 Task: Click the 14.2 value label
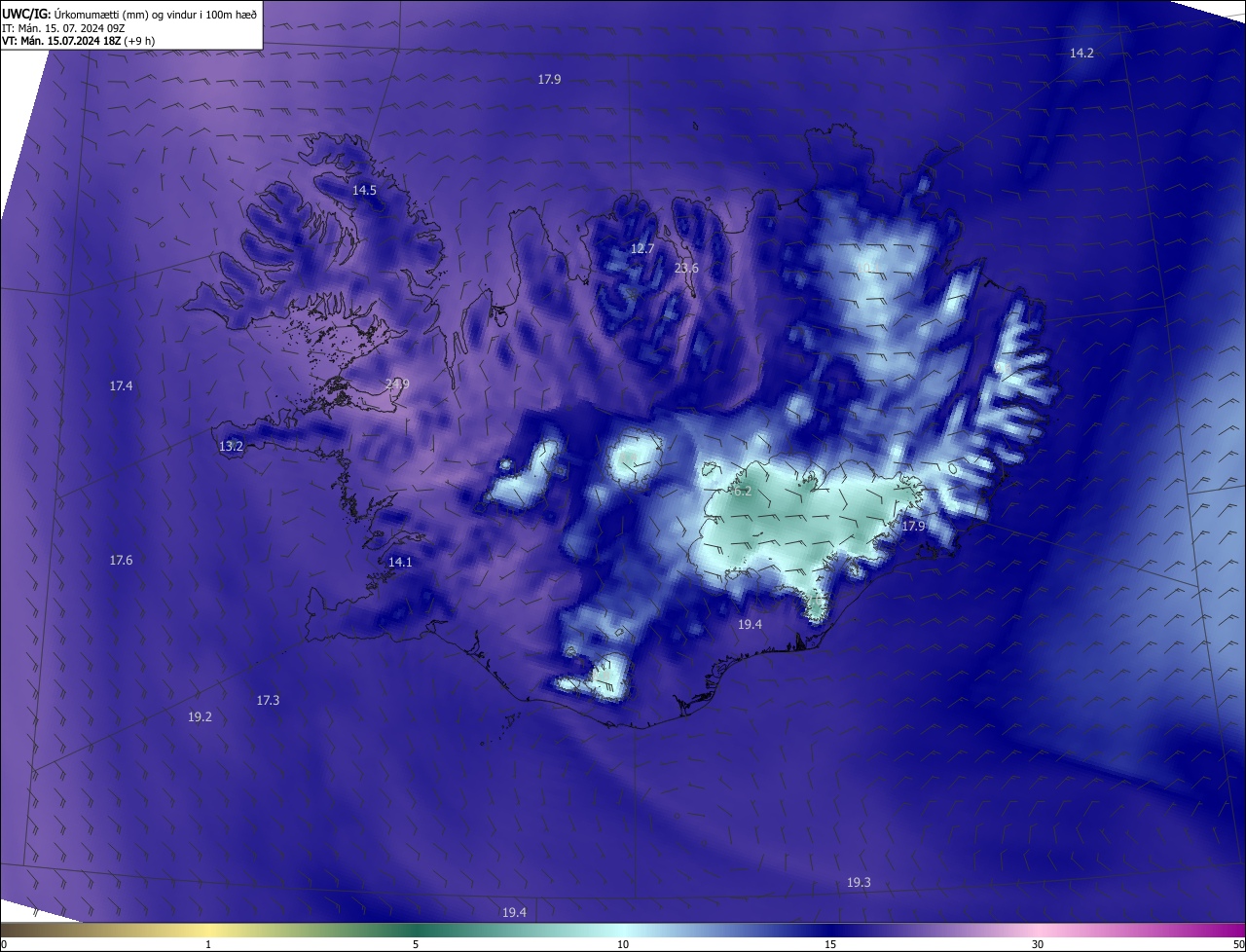pyautogui.click(x=1081, y=53)
